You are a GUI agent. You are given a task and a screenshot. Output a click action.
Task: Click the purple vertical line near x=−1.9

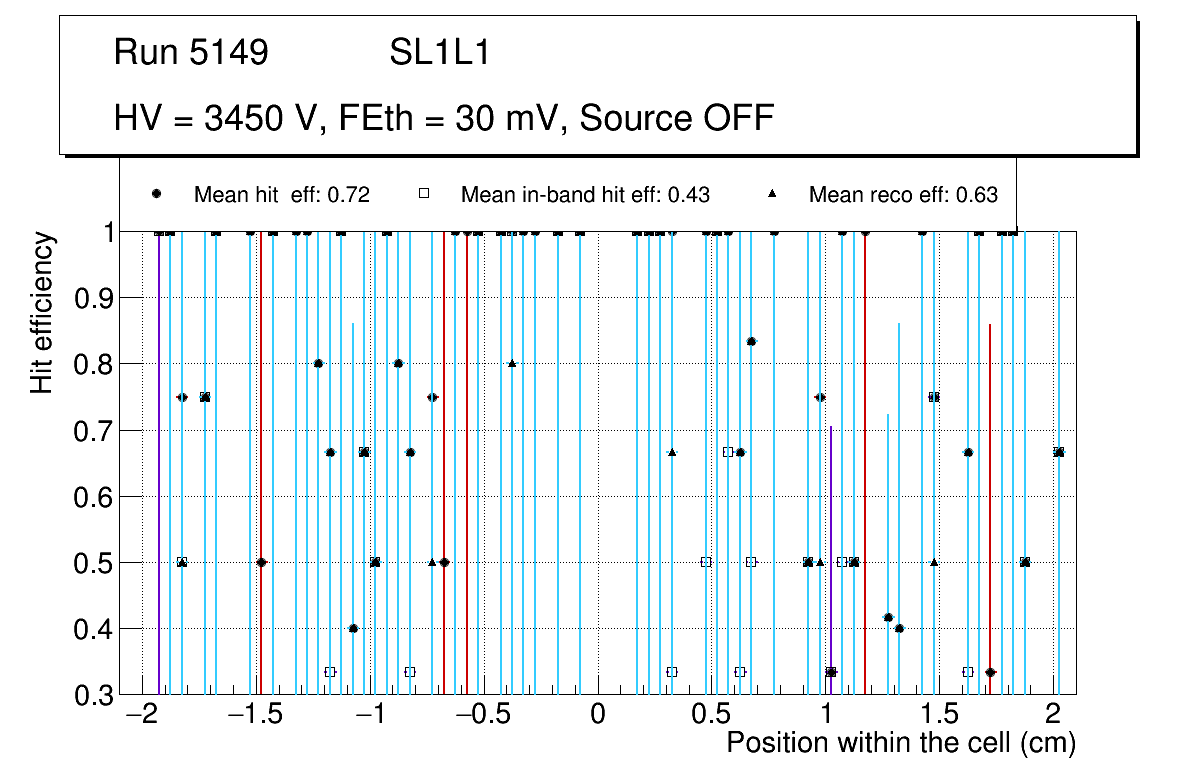point(159,460)
